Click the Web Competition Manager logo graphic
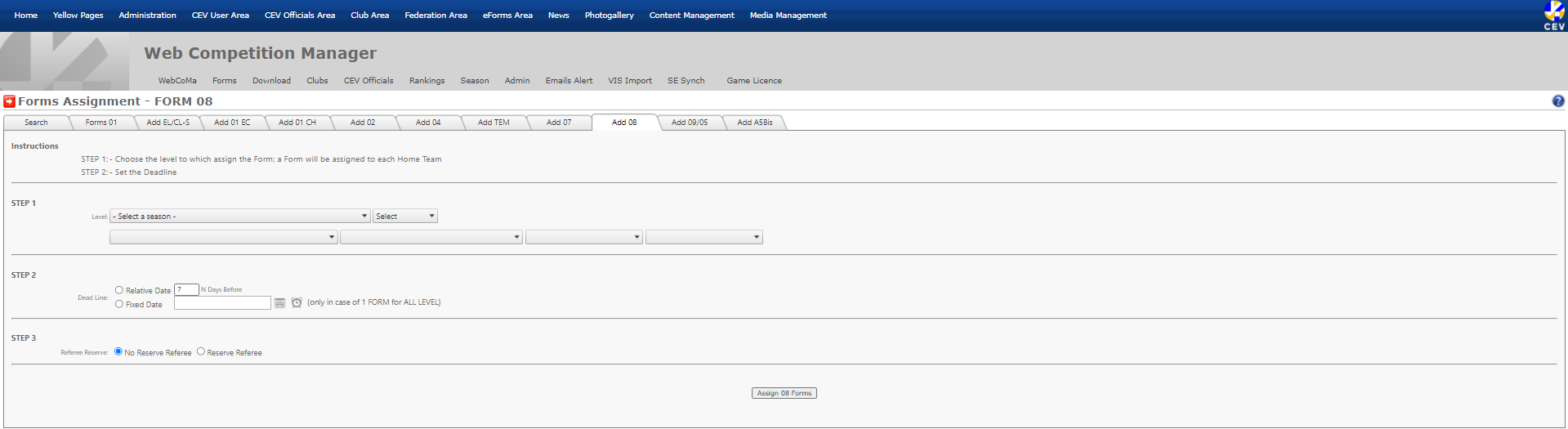 coord(65,61)
